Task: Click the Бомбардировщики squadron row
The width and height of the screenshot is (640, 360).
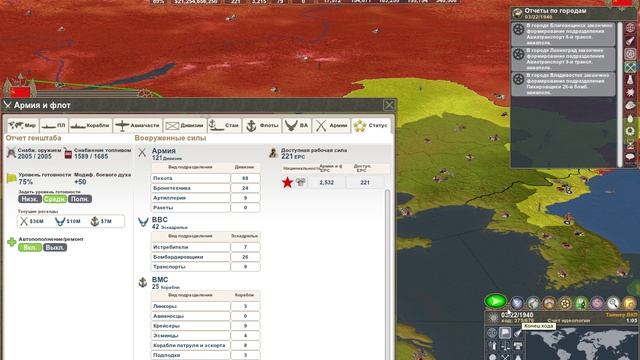Action: 206,257
